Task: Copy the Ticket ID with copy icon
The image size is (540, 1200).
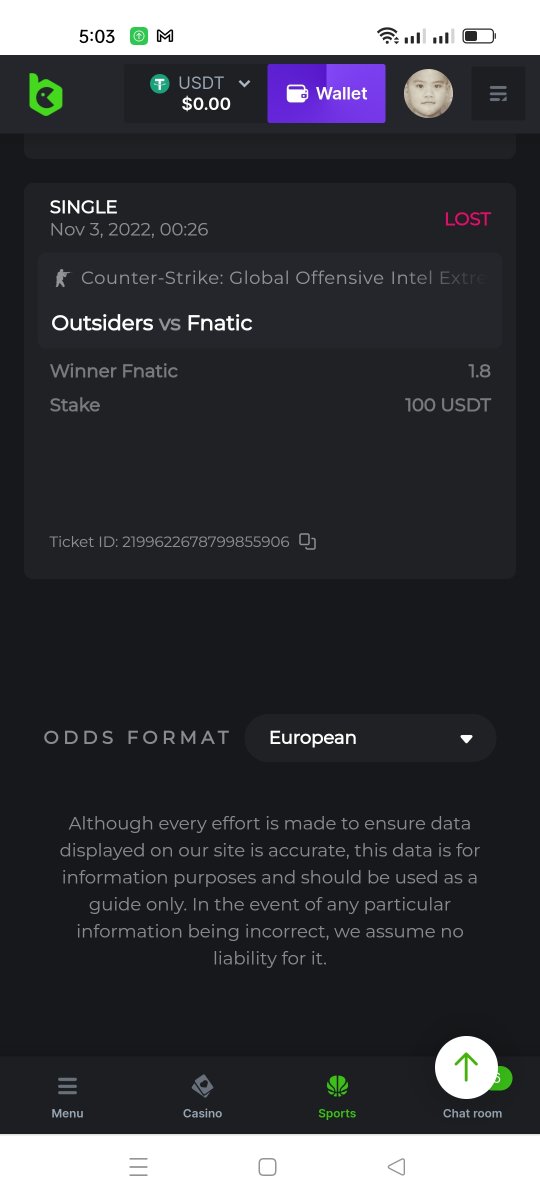Action: [308, 542]
